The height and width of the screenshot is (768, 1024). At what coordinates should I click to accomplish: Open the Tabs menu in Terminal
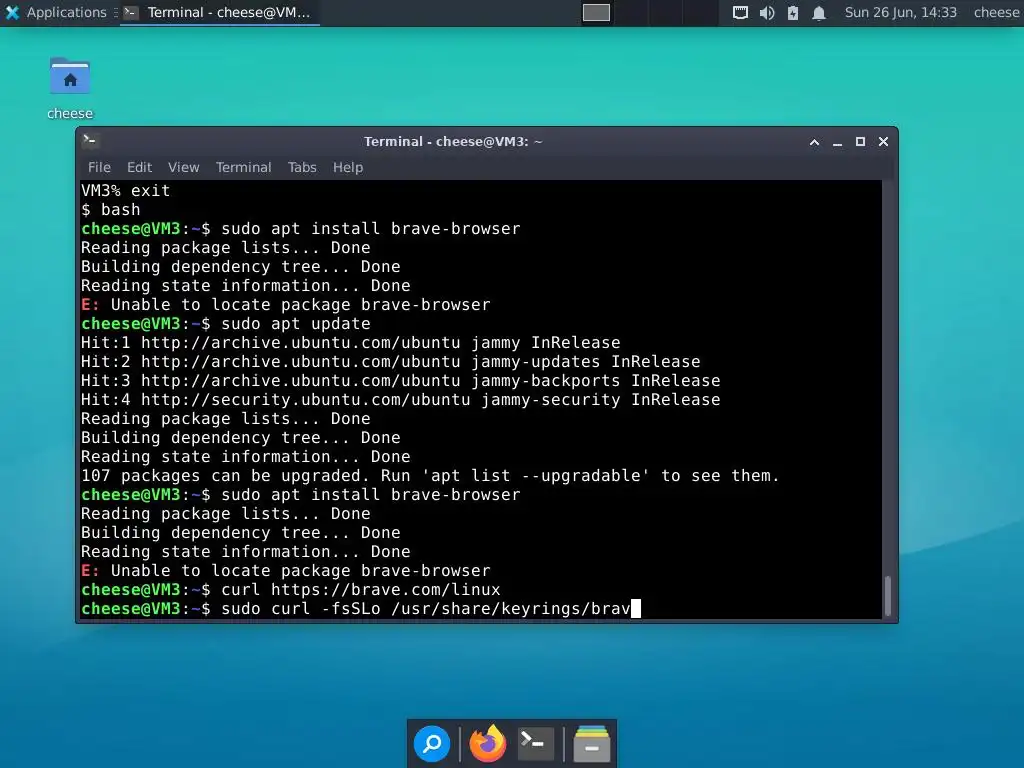pos(302,167)
